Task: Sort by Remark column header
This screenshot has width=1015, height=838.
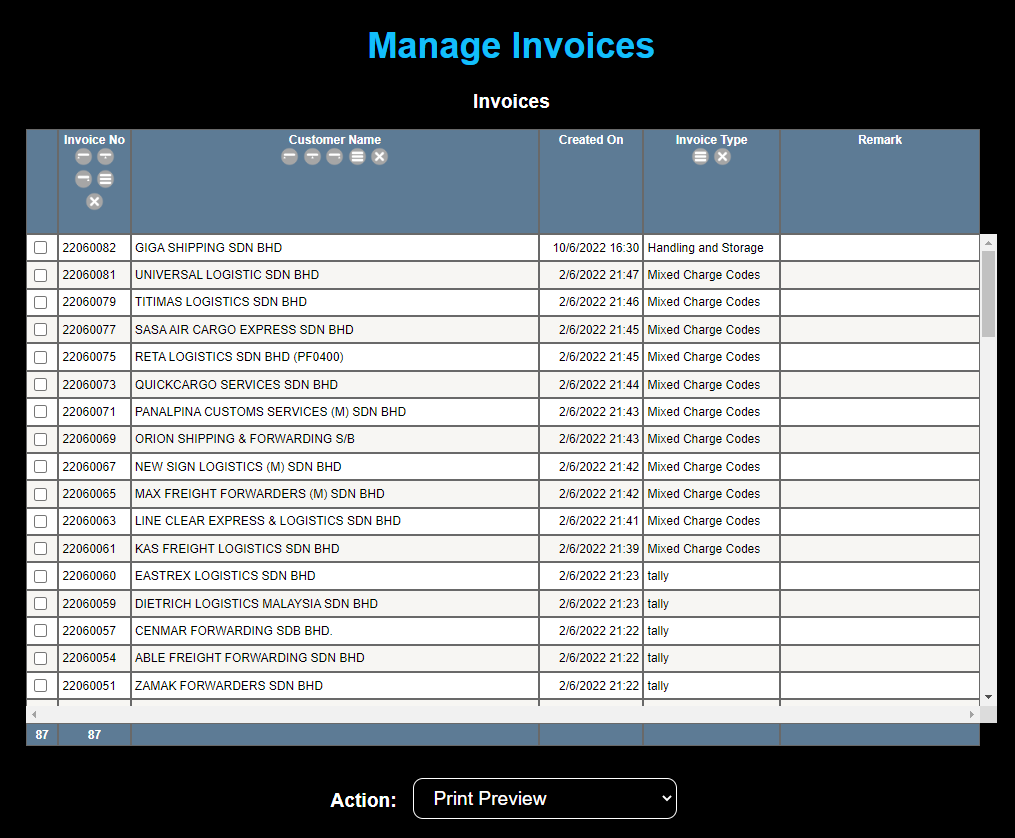Action: [880, 140]
